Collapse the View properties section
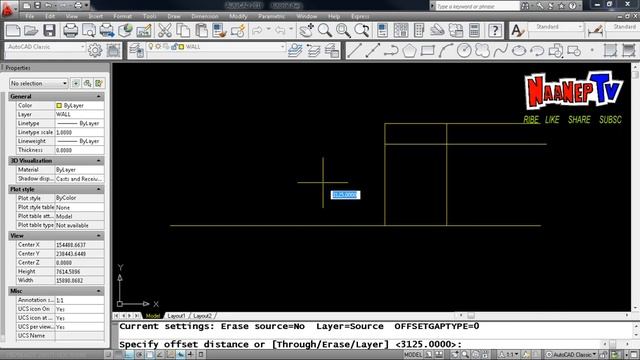The image size is (640, 360). (98, 236)
